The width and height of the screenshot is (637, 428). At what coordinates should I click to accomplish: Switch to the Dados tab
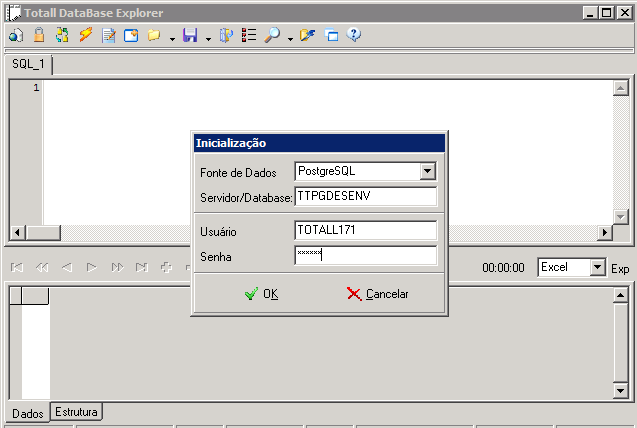pyautogui.click(x=28, y=413)
